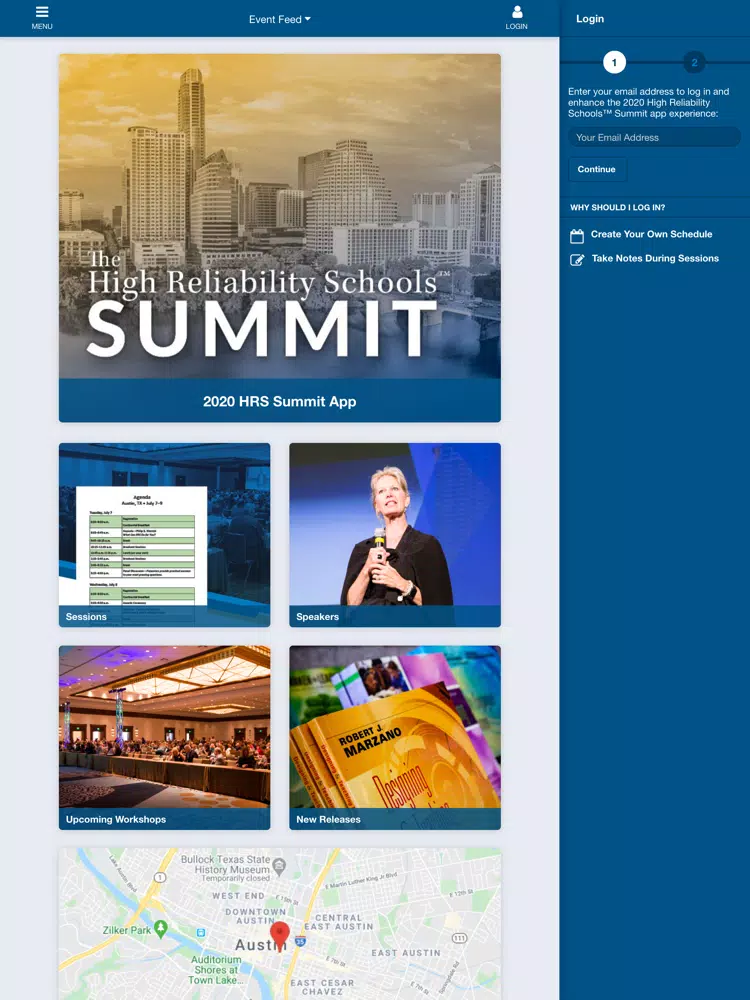Click the calendar icon beside Create Your Own Schedule
This screenshot has height=1000, width=750.
[577, 236]
